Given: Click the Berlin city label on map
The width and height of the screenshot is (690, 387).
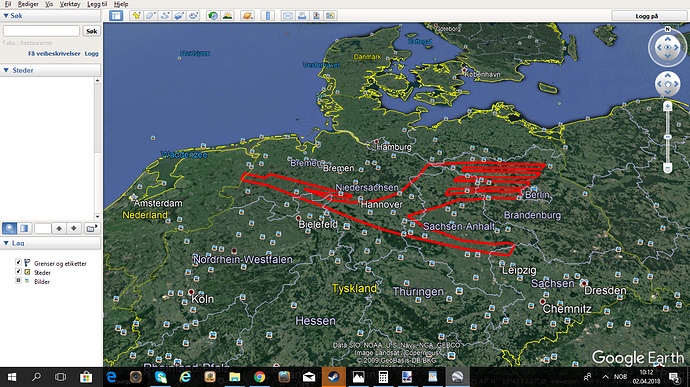Looking at the screenshot, I should click(537, 195).
